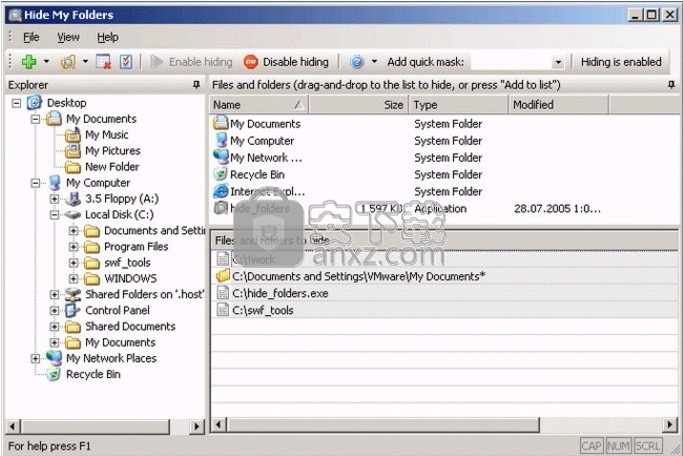Click the green plus Add to list icon
This screenshot has width=683, height=456.
click(29, 62)
